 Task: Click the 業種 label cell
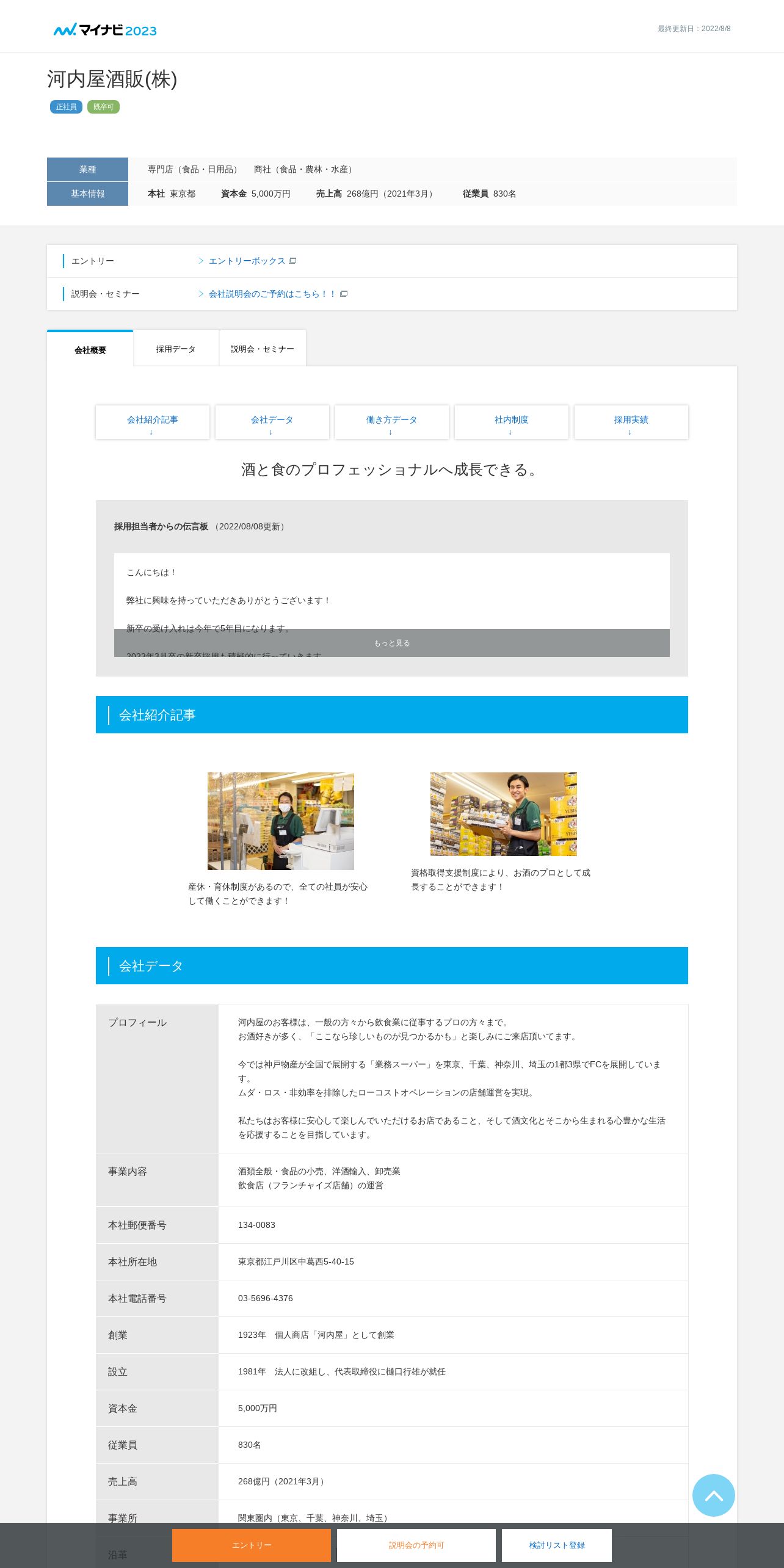coord(87,169)
